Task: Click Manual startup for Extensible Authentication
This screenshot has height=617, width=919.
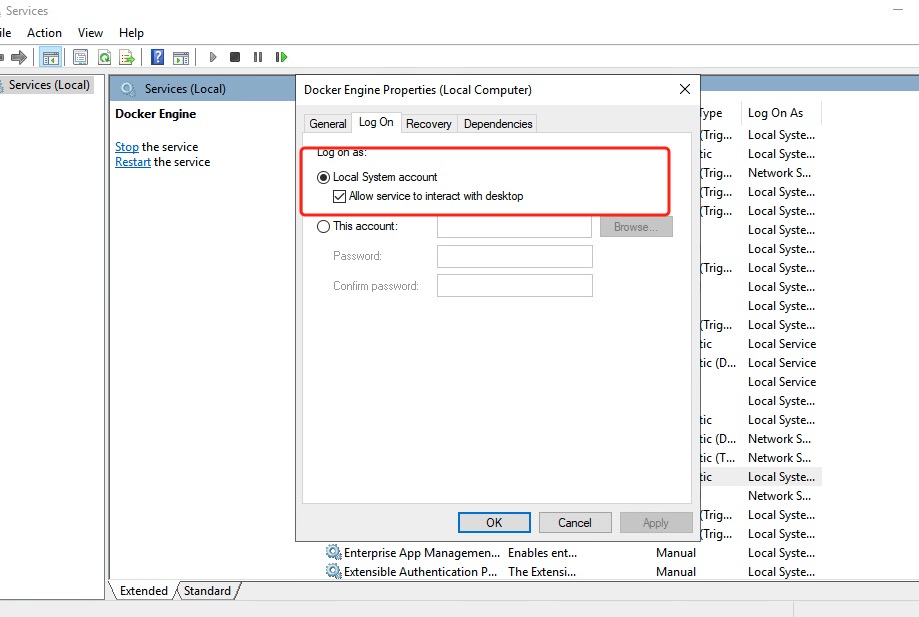Action: tap(676, 571)
